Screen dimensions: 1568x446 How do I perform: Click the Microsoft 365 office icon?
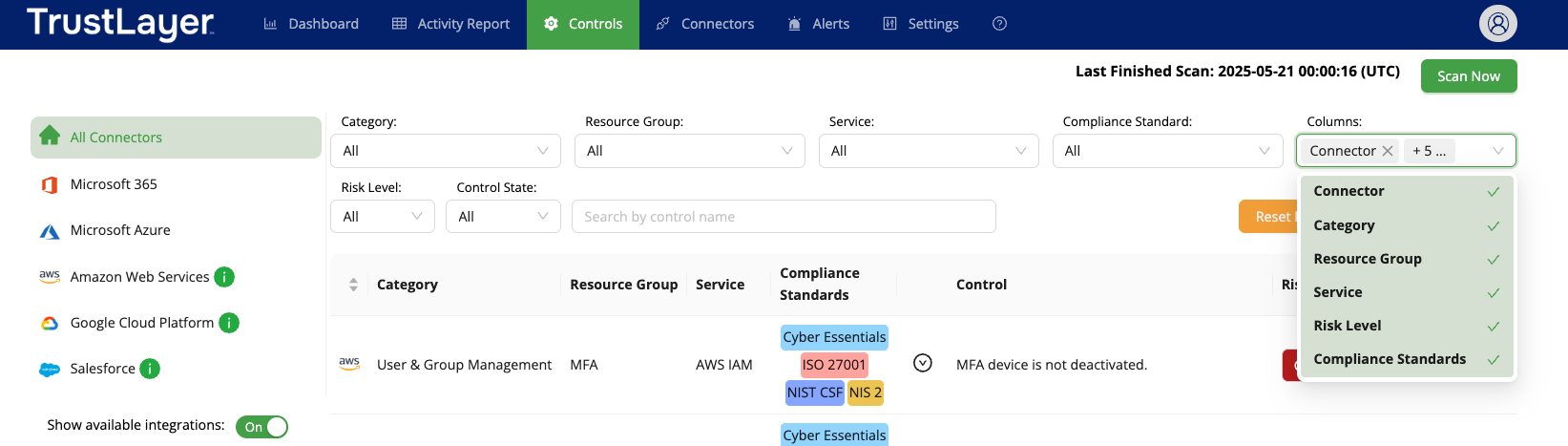point(50,184)
